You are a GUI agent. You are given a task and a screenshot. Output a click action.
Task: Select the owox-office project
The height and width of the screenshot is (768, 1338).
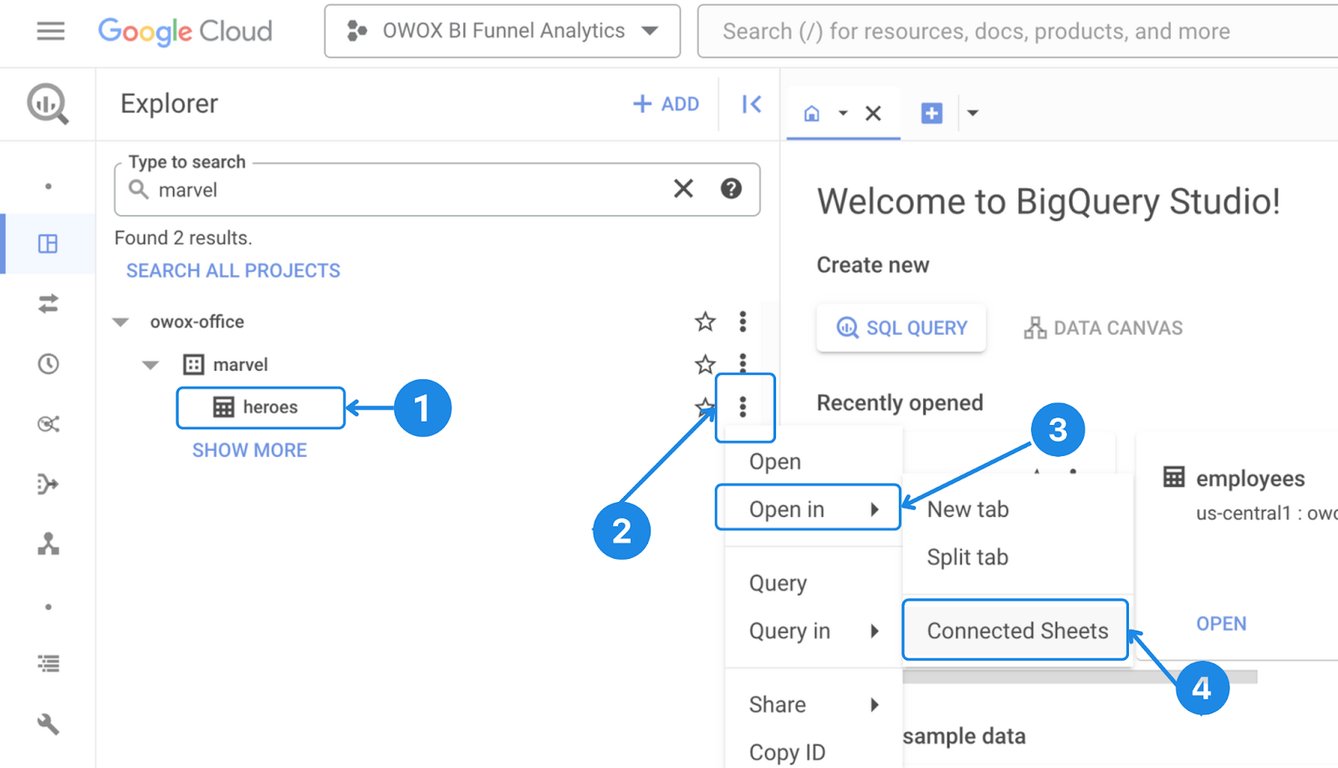click(197, 322)
